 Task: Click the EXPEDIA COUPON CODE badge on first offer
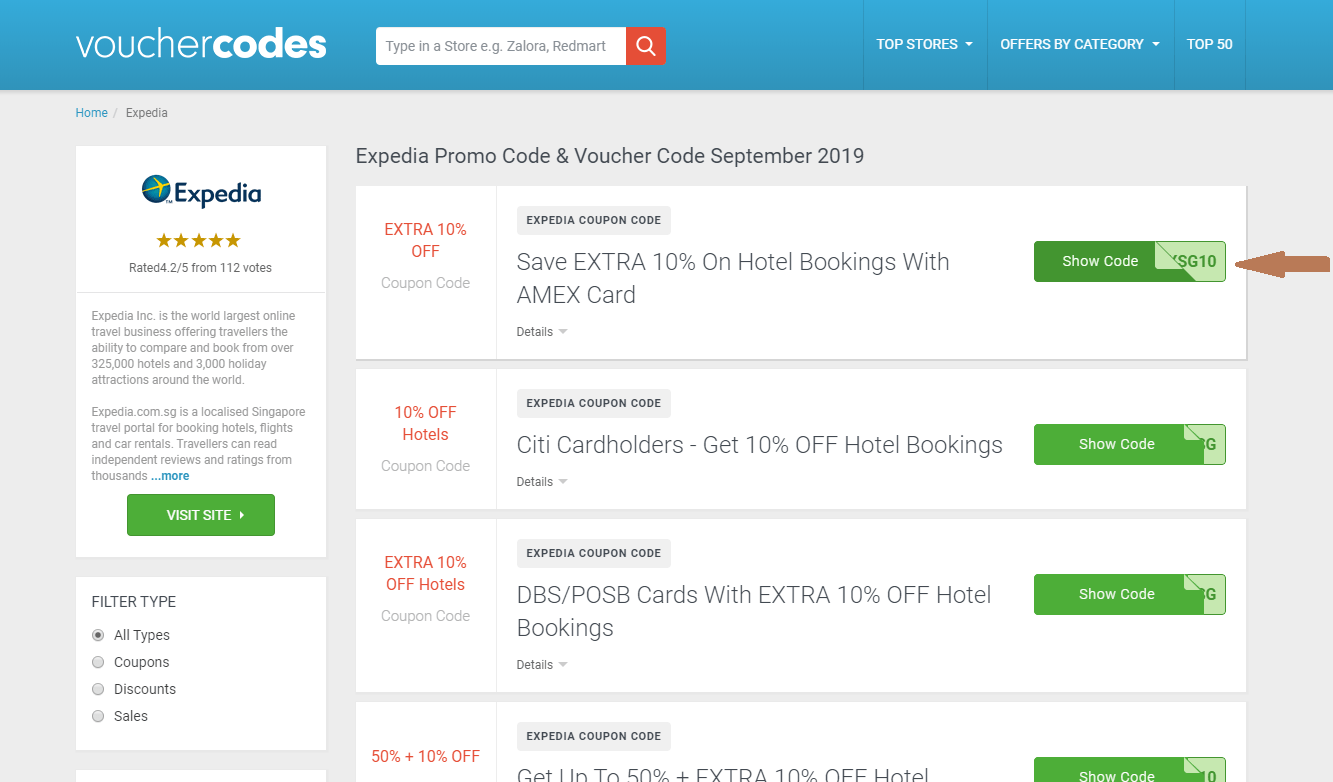coord(593,220)
